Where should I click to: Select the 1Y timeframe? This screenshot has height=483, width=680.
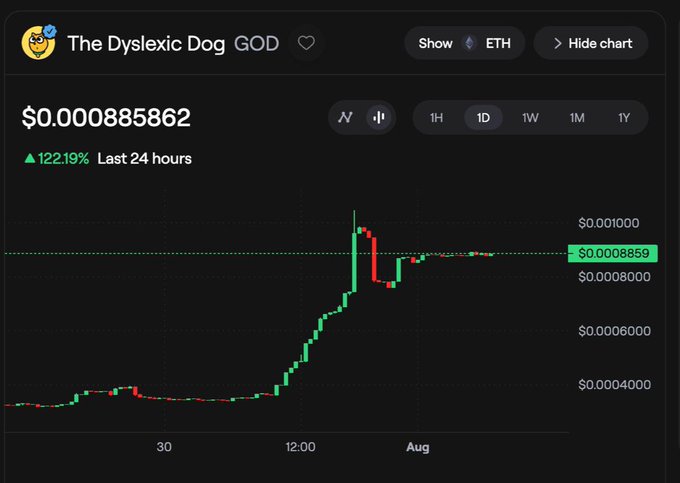(x=624, y=118)
